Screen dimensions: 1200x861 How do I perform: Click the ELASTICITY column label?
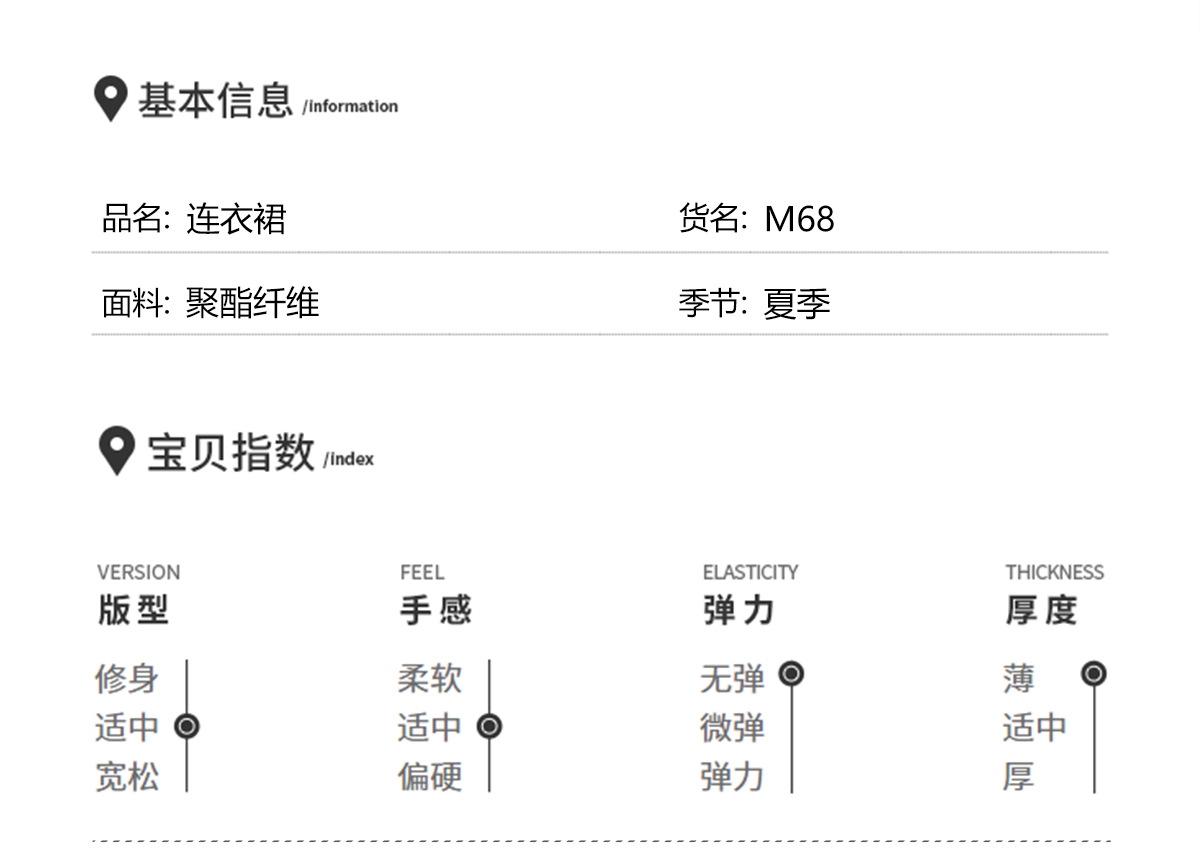(750, 572)
